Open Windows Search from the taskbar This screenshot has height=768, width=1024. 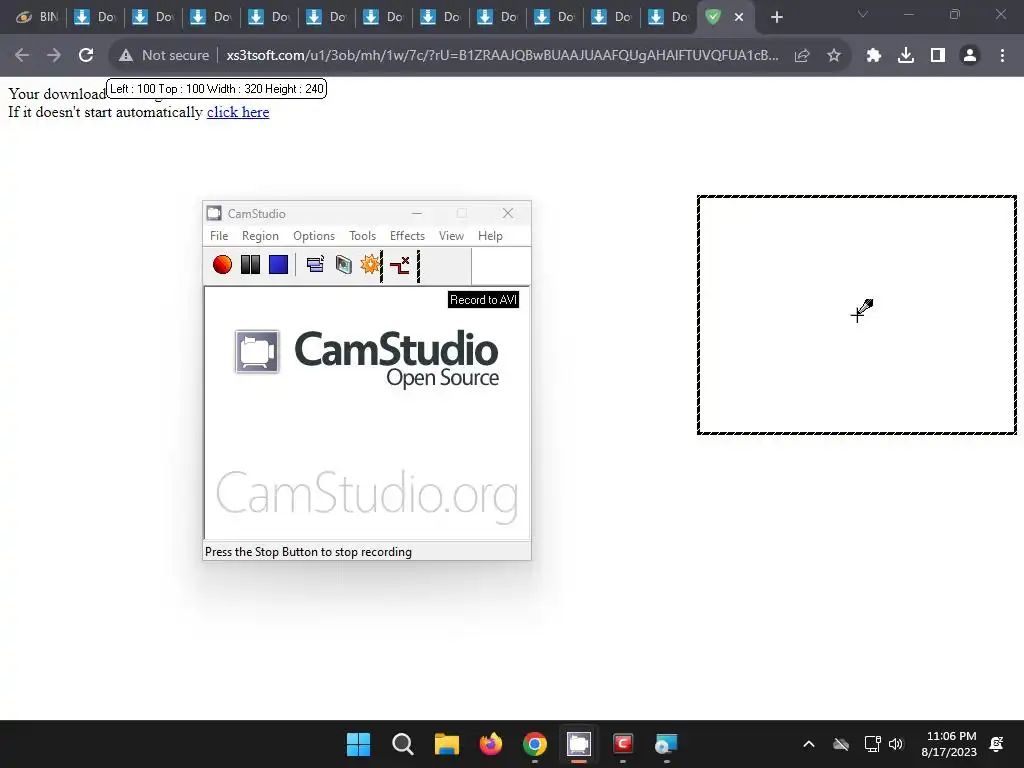point(402,744)
